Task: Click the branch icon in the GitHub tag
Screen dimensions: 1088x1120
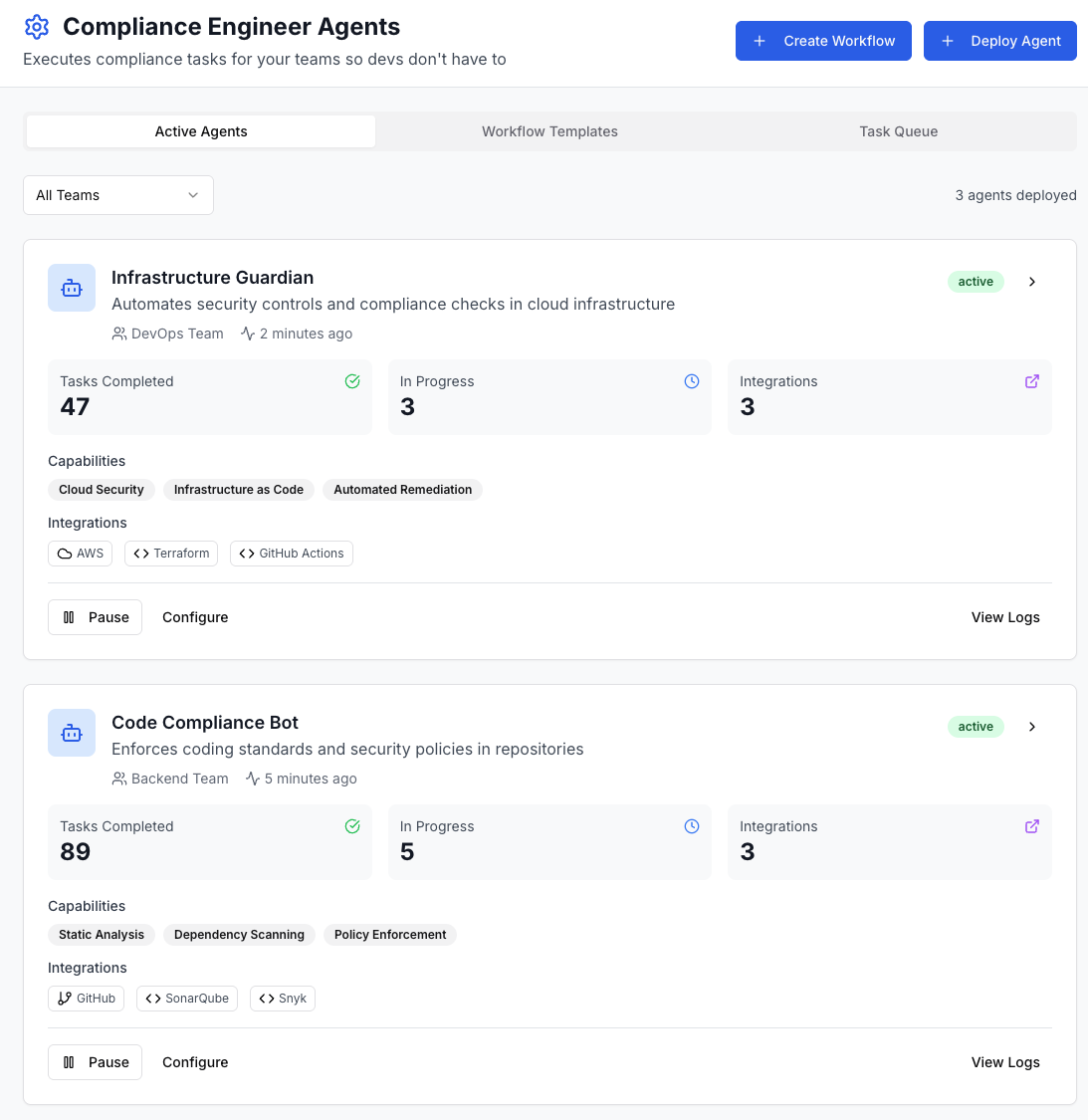Action: coord(65,999)
